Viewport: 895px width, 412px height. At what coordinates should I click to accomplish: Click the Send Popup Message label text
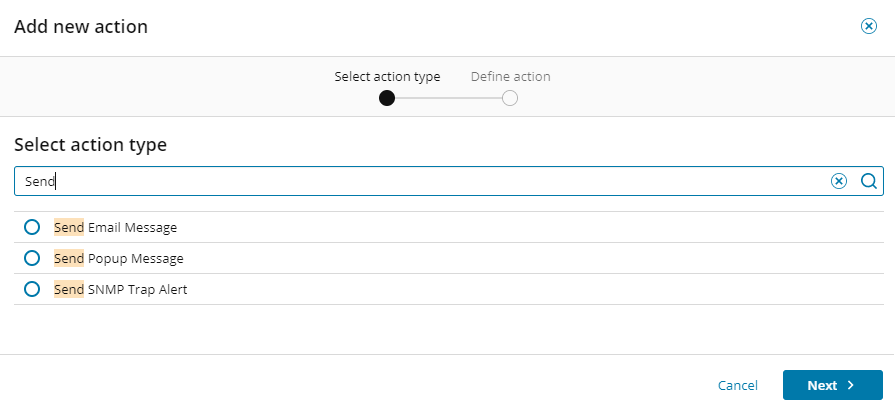(119, 258)
